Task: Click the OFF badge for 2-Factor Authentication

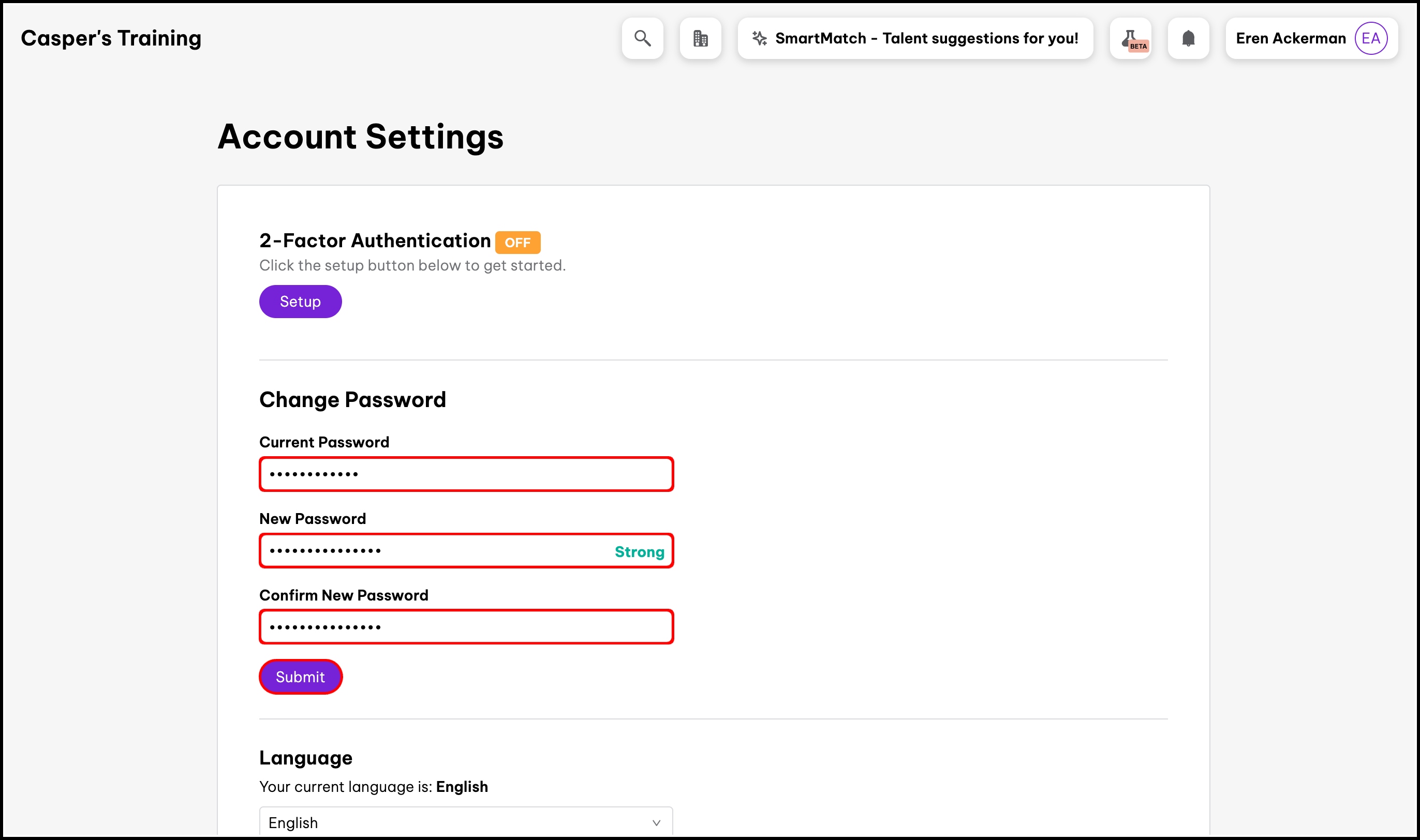Action: click(517, 242)
